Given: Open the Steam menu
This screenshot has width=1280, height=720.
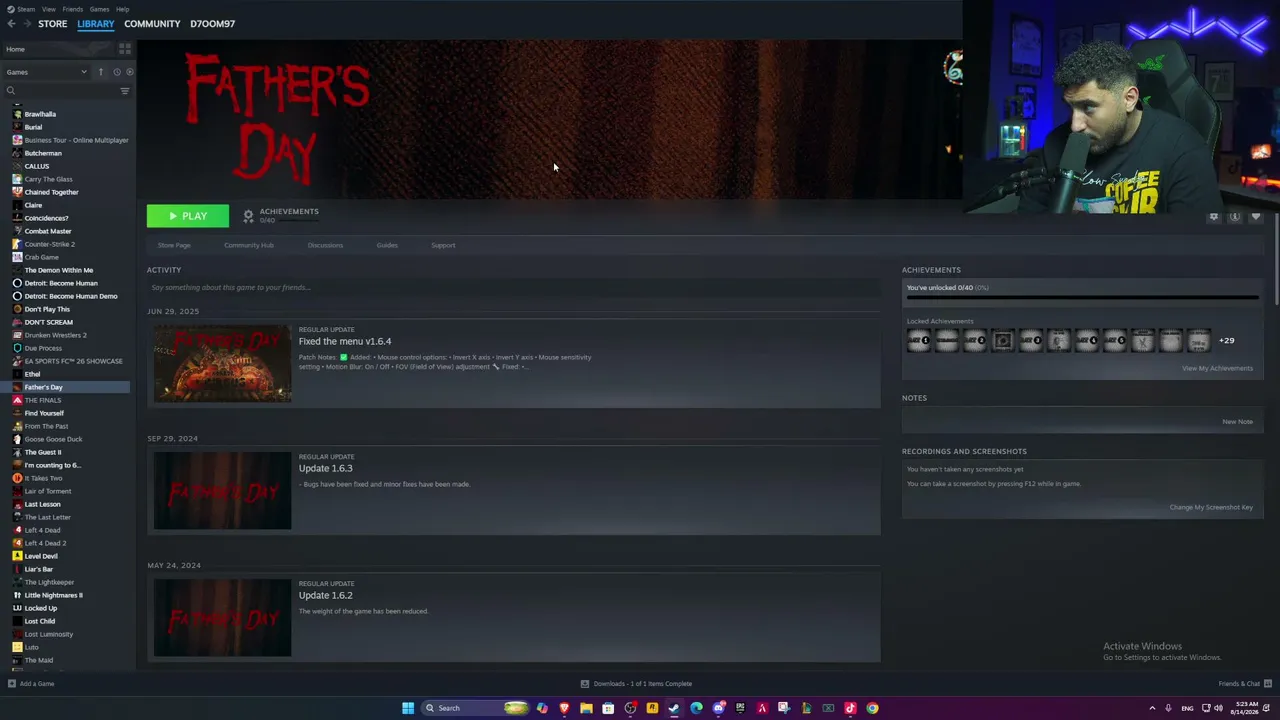Looking at the screenshot, I should [x=26, y=9].
